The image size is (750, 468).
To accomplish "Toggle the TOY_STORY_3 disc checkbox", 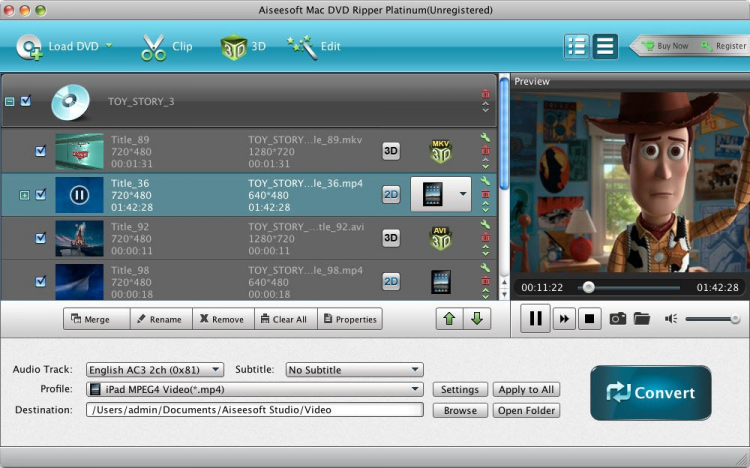I will tap(26, 101).
